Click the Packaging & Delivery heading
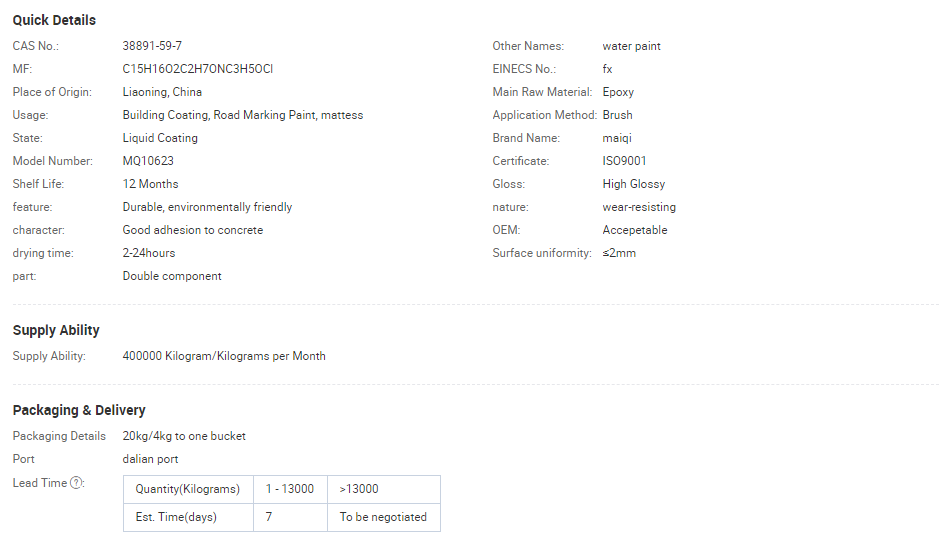This screenshot has height=547, width=952. point(79,410)
